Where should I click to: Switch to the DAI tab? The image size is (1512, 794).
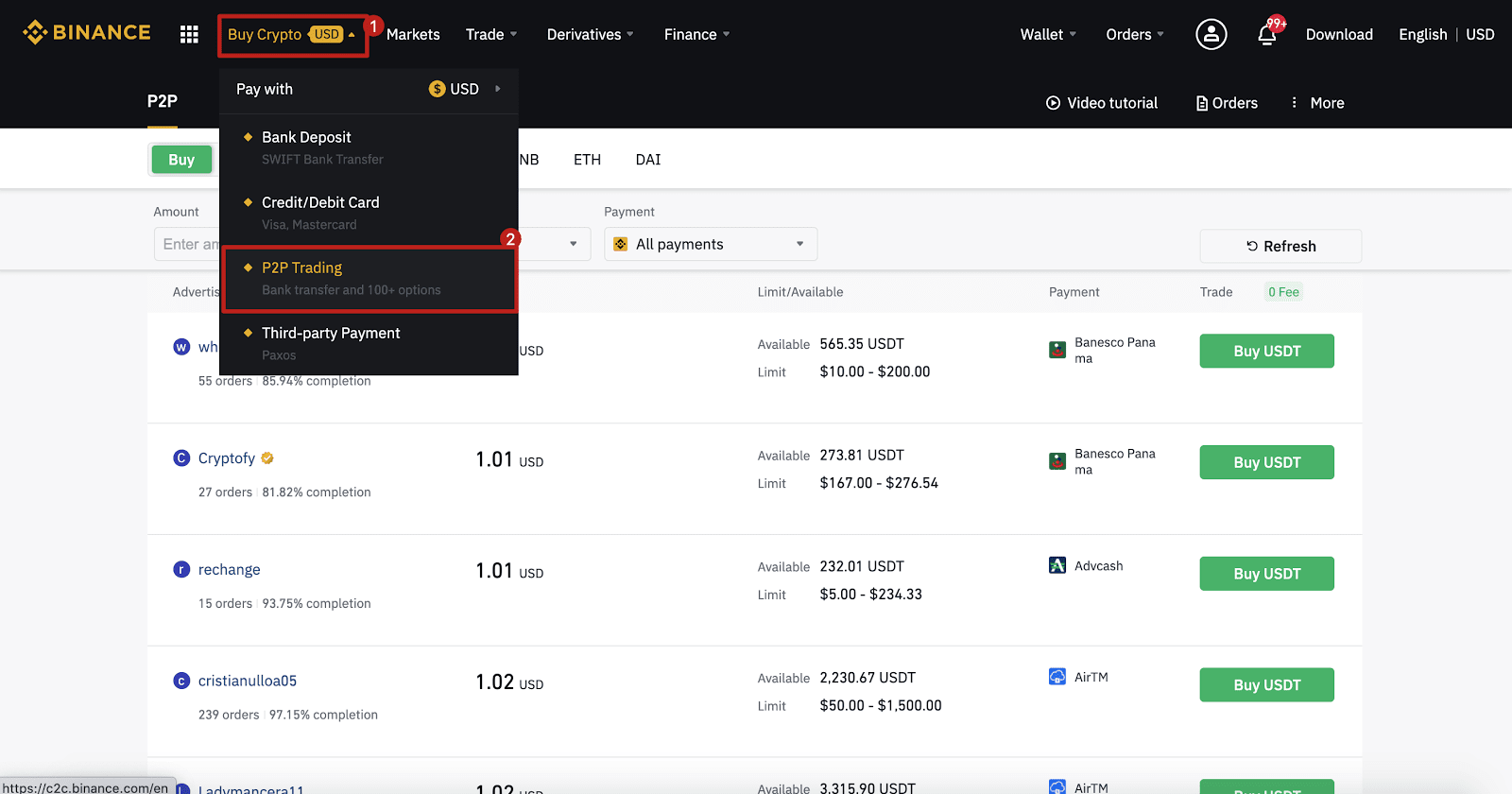[648, 160]
